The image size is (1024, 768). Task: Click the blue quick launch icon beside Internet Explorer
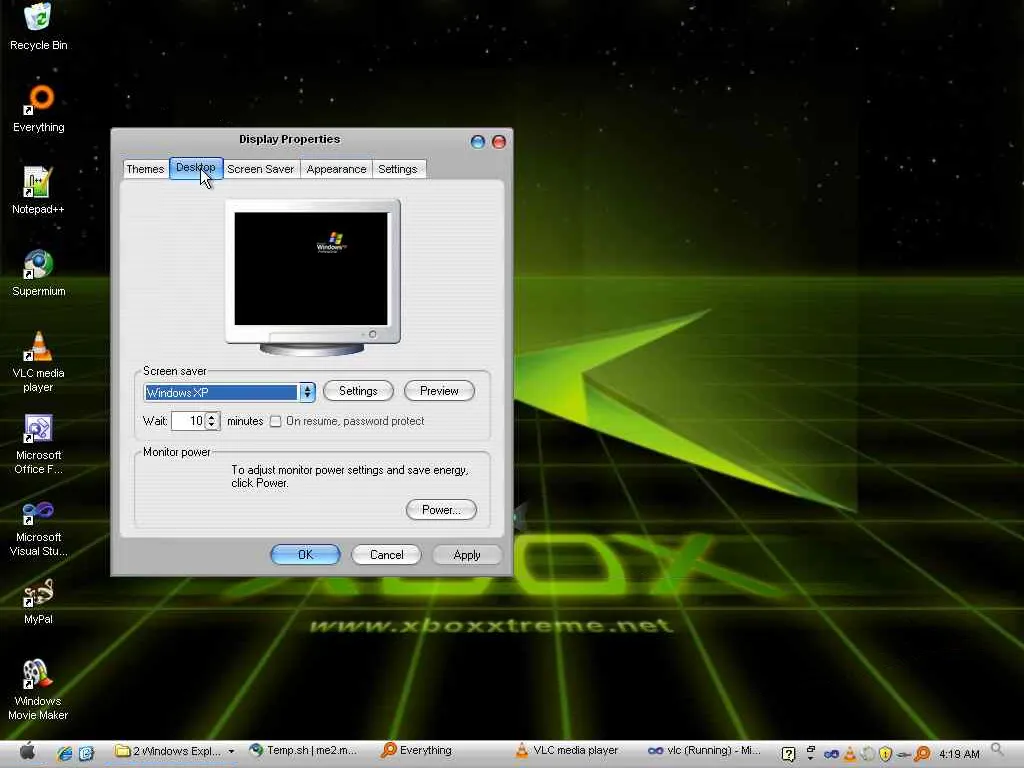pos(86,753)
